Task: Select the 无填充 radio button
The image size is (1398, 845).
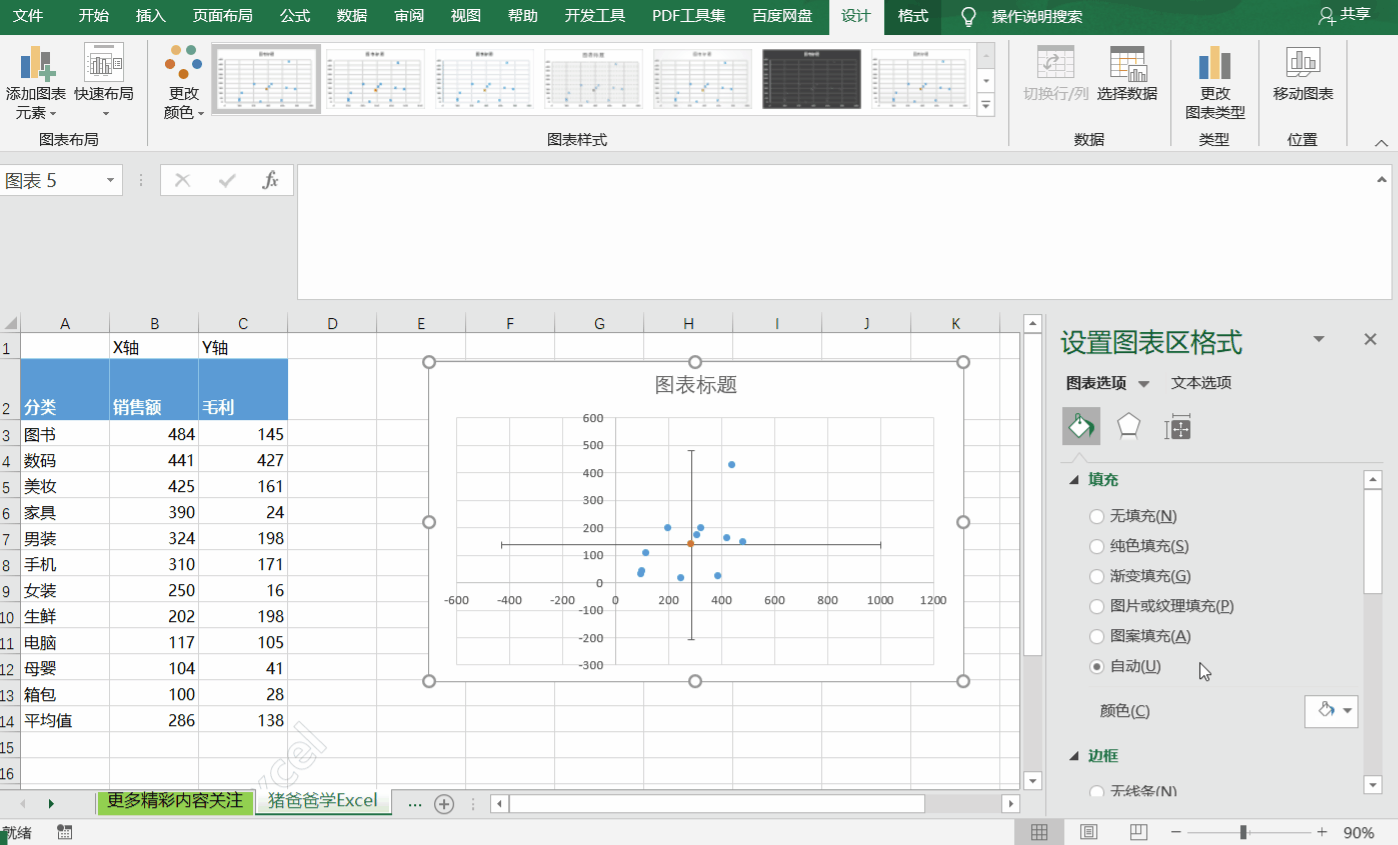Action: click(x=1096, y=516)
